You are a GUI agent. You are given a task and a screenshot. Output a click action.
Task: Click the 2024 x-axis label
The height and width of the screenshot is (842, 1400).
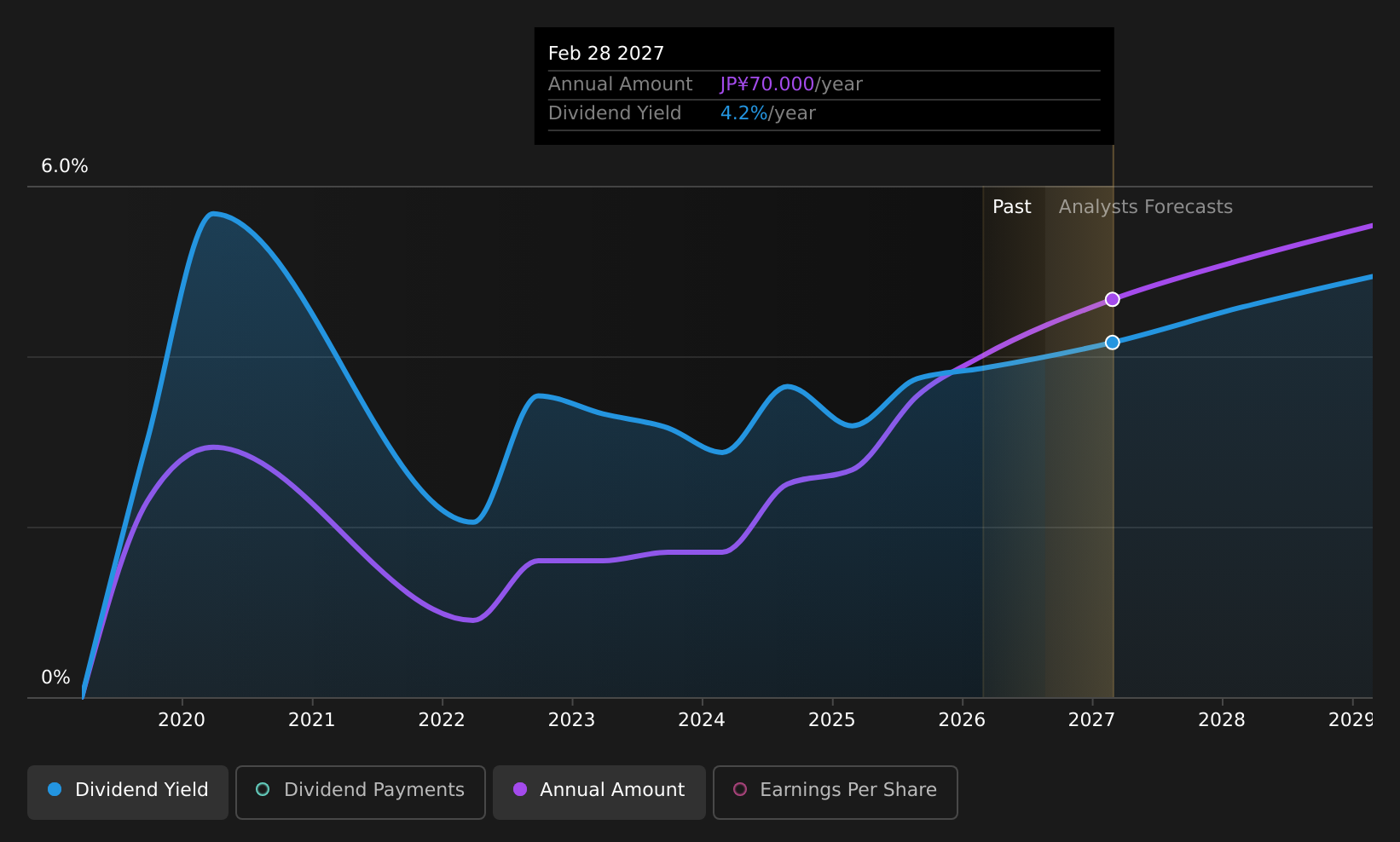point(702,720)
